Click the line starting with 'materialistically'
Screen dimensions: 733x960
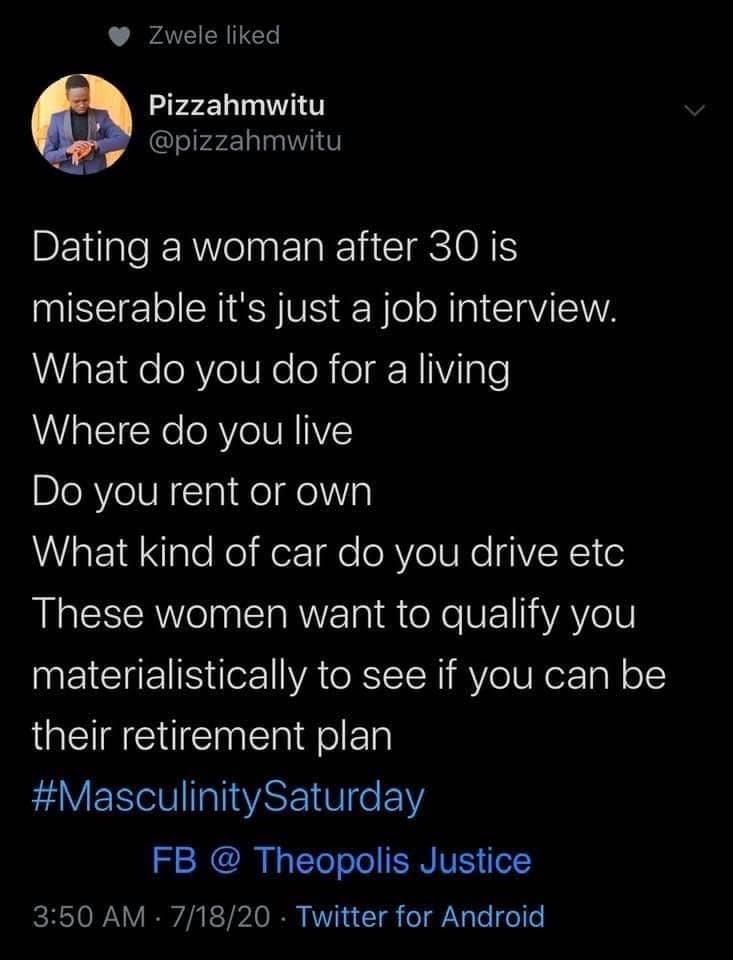(x=349, y=675)
